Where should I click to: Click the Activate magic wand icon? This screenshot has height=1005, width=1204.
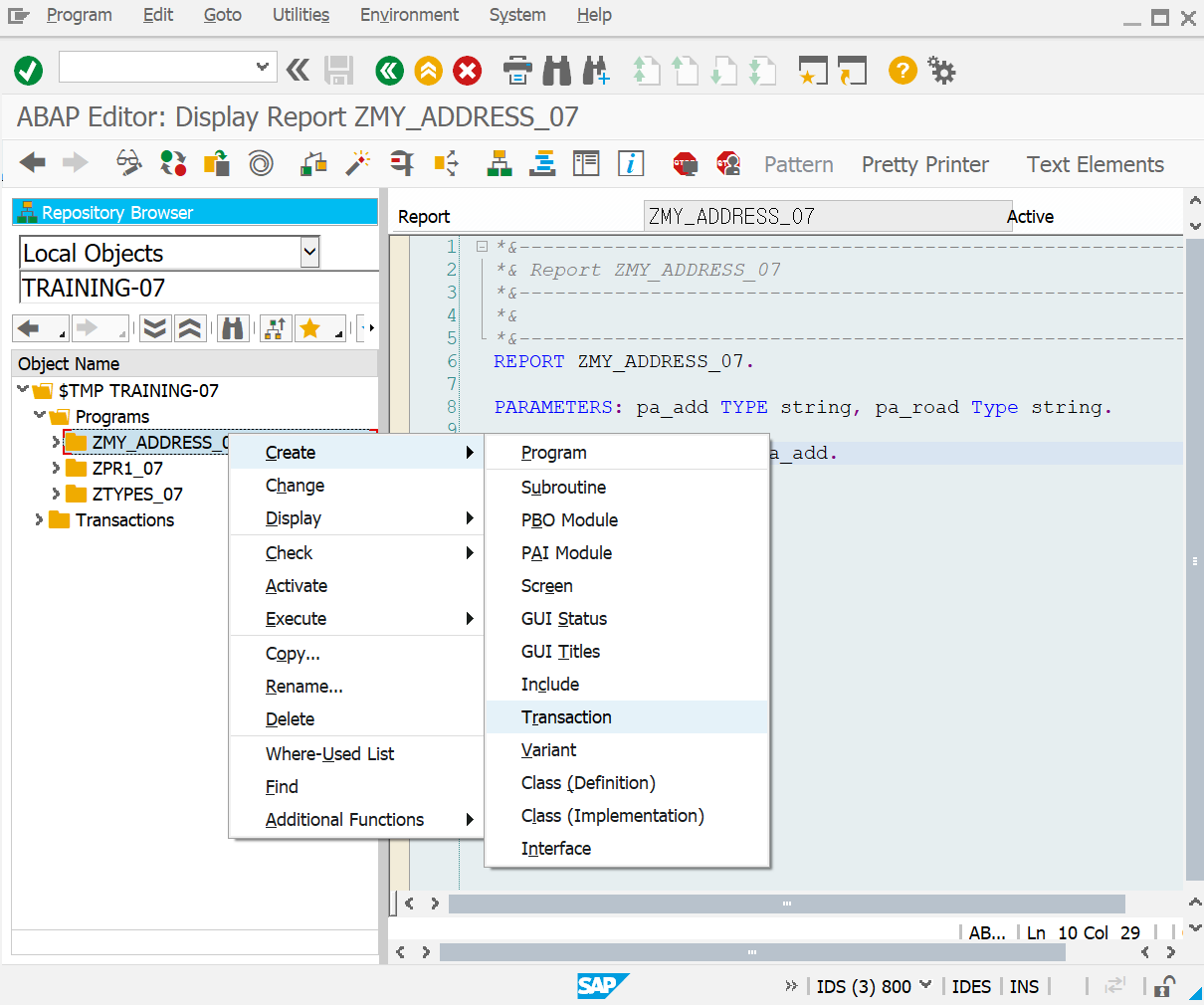357,163
